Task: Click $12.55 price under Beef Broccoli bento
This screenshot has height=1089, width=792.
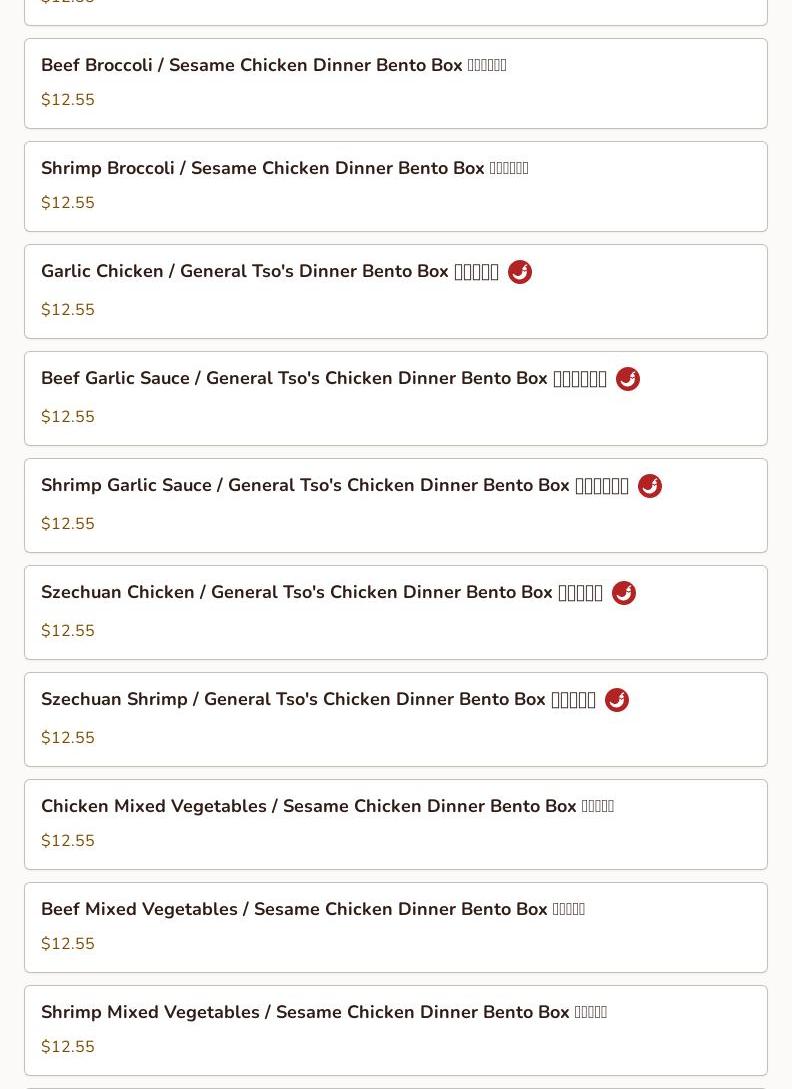Action: 68,100
